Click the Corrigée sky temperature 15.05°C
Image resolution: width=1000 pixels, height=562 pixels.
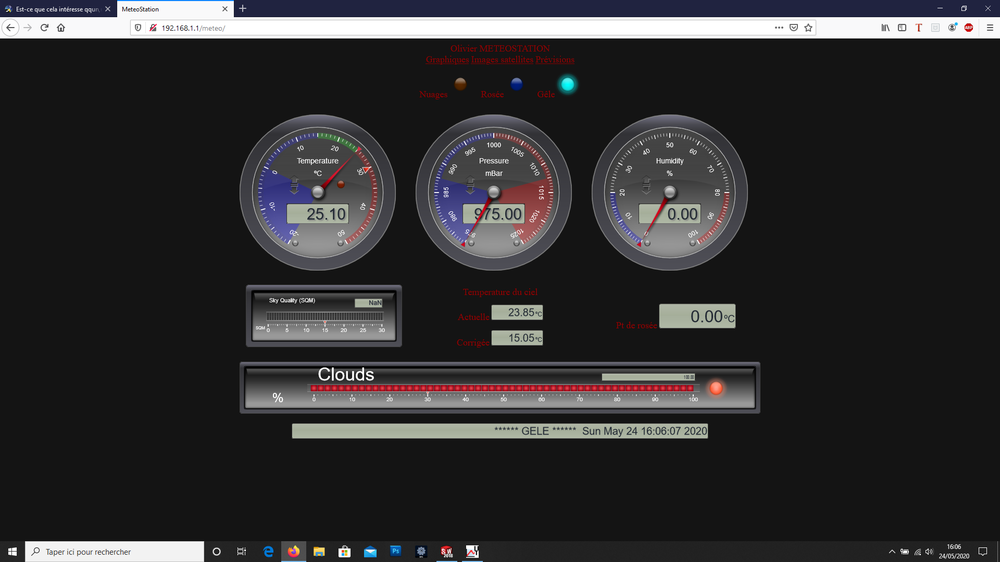[517, 338]
